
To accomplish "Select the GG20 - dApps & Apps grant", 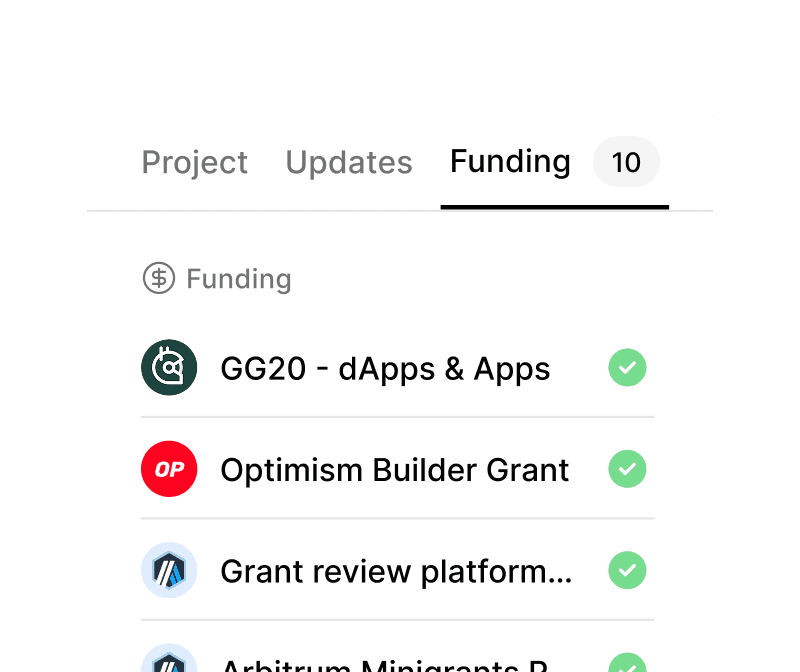I will [x=385, y=368].
